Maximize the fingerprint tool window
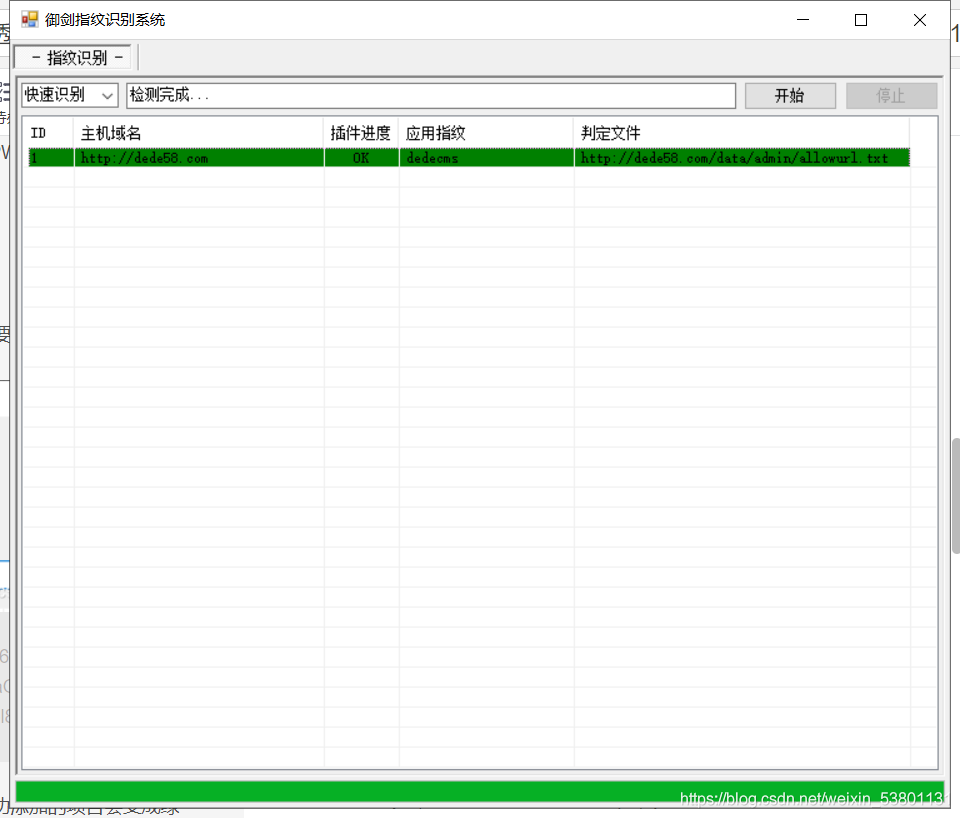This screenshot has height=818, width=960. click(861, 20)
